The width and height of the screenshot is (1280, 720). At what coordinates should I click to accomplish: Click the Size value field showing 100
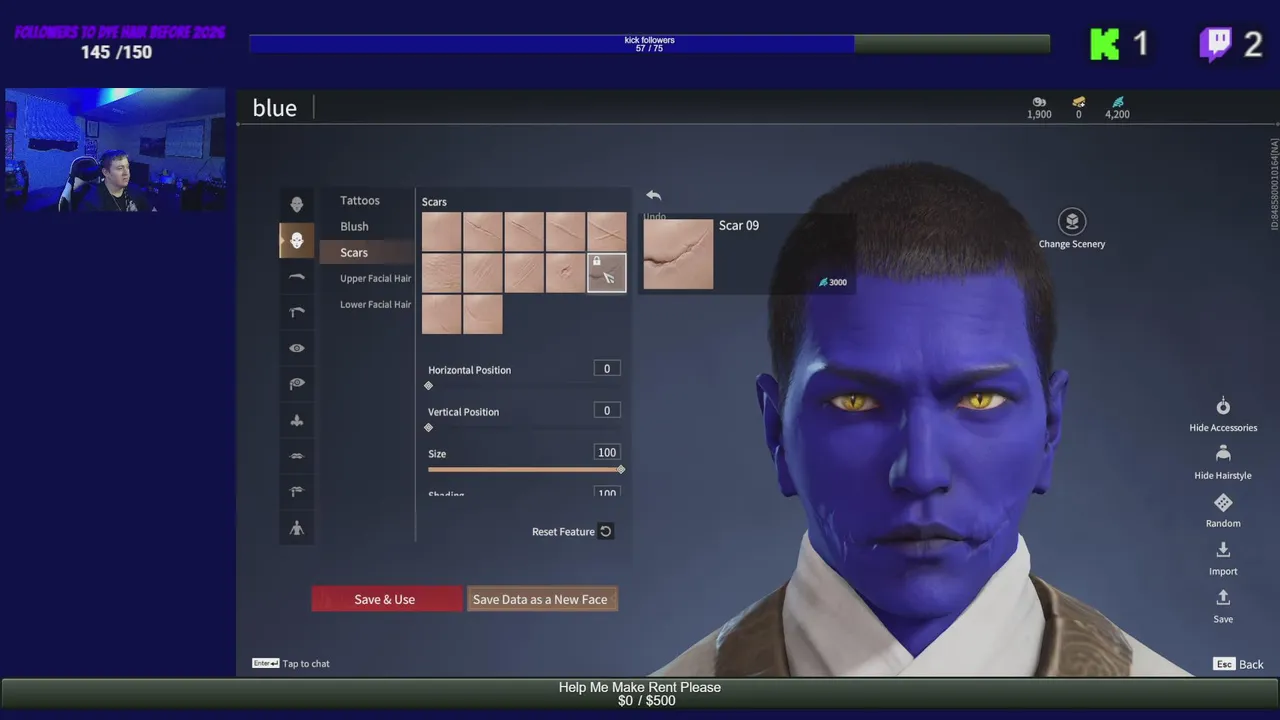[x=606, y=453]
